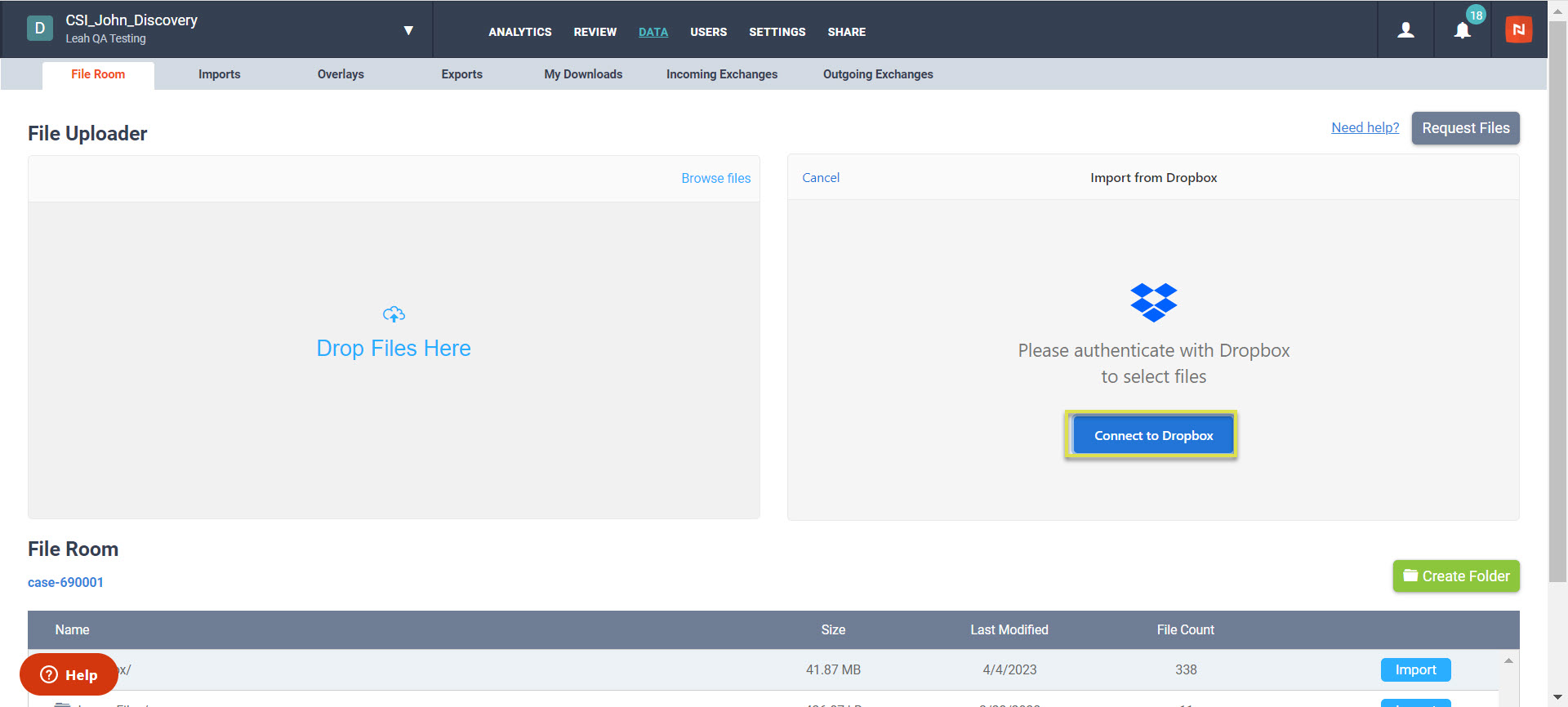Screen dimensions: 1568x707
Task: Sort the table by Size column
Action: coord(833,629)
